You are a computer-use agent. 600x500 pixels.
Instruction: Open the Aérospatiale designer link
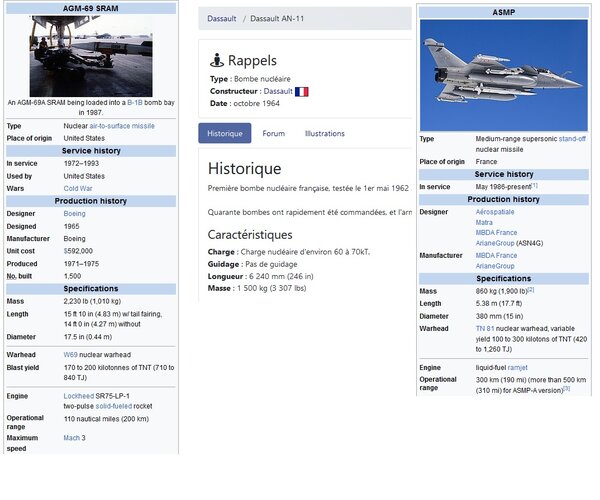click(495, 212)
